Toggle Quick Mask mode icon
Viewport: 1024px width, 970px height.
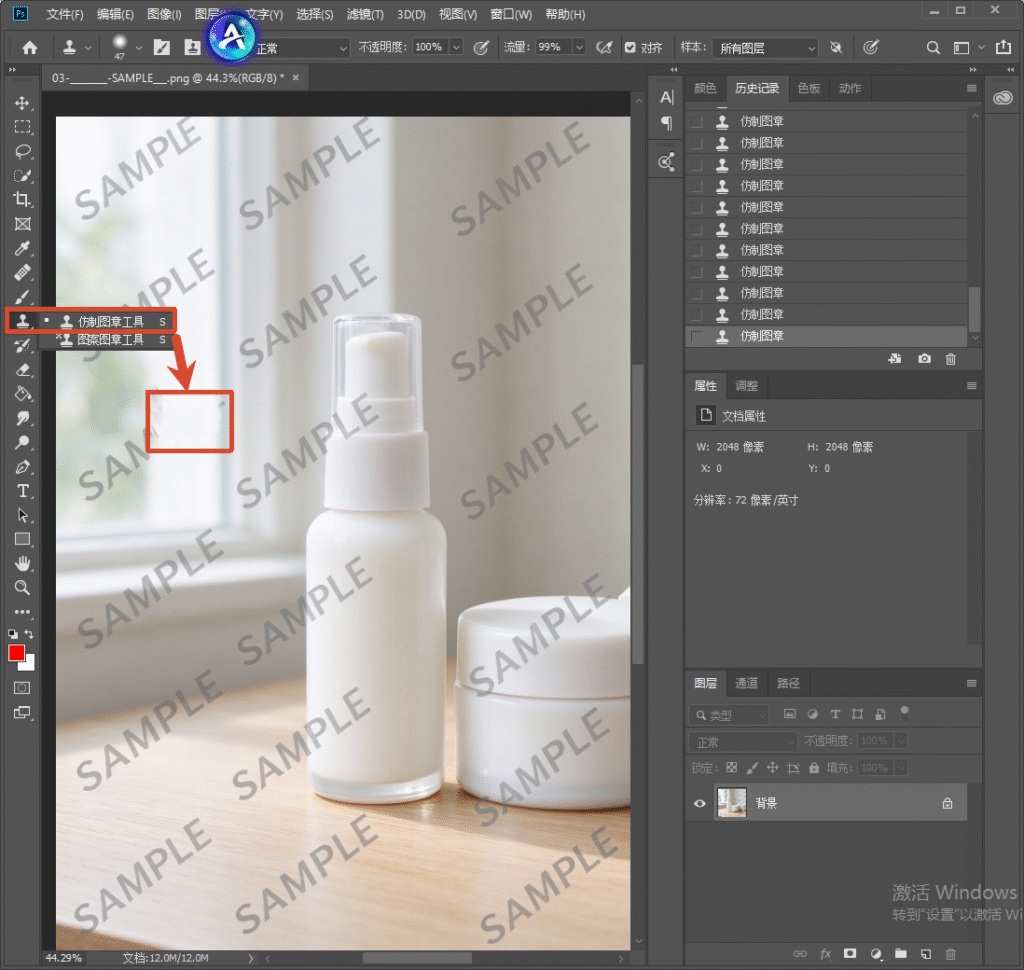(x=22, y=688)
